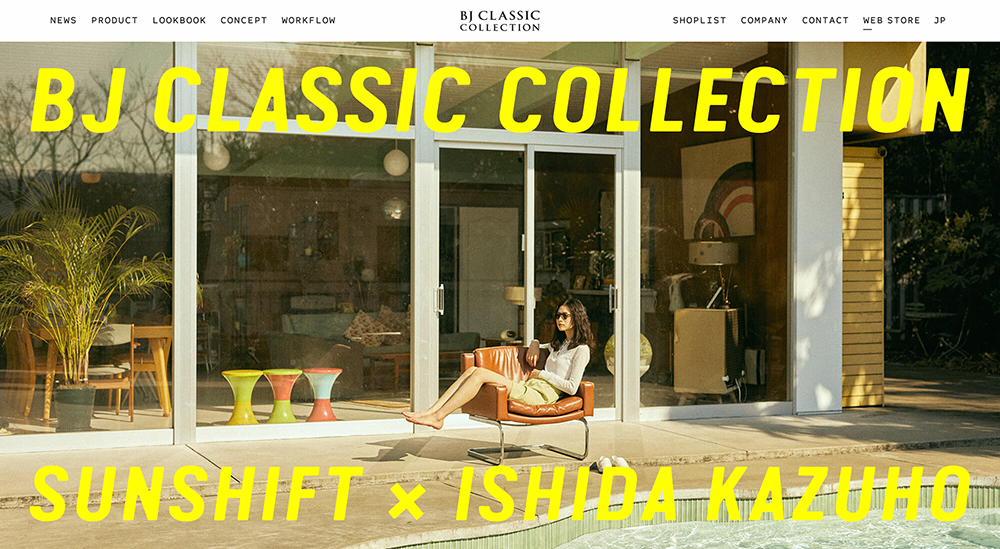Screen dimensions: 1000x549
Task: Go to the COMPANY page
Action: 764,20
